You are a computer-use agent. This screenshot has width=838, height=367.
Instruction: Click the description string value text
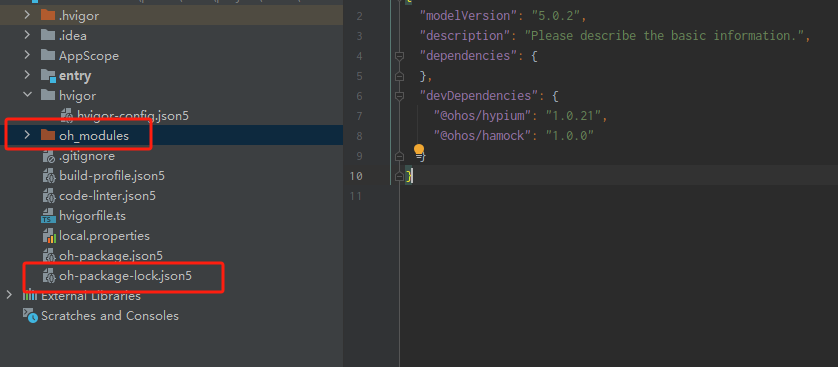pyautogui.click(x=664, y=36)
